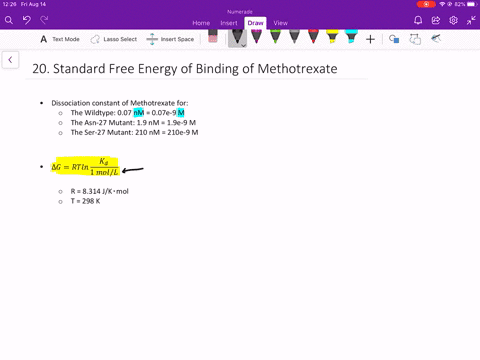Select the red pen
This screenshot has height=360, width=480.
click(x=313, y=37)
